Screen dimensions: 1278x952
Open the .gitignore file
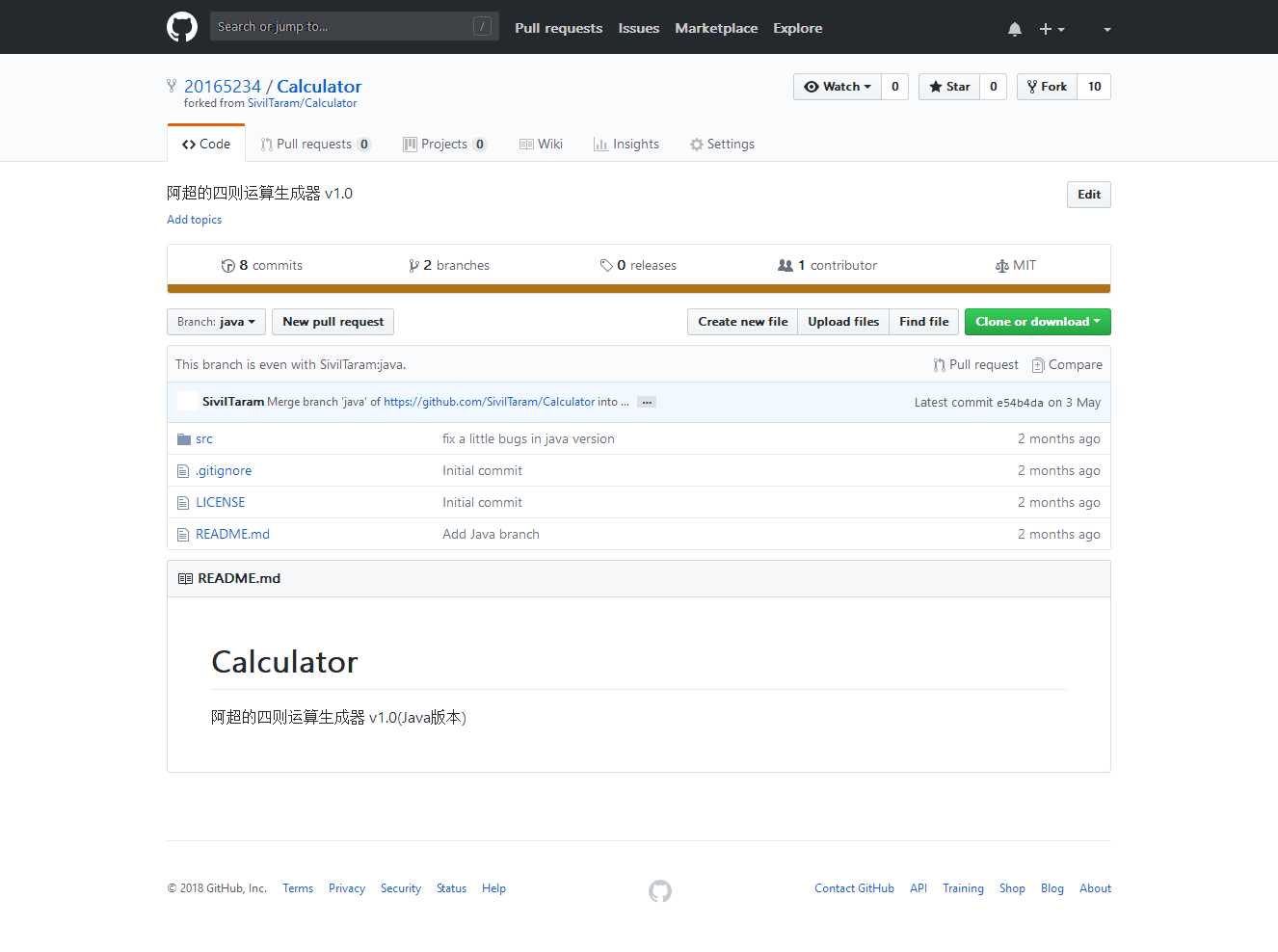click(224, 470)
